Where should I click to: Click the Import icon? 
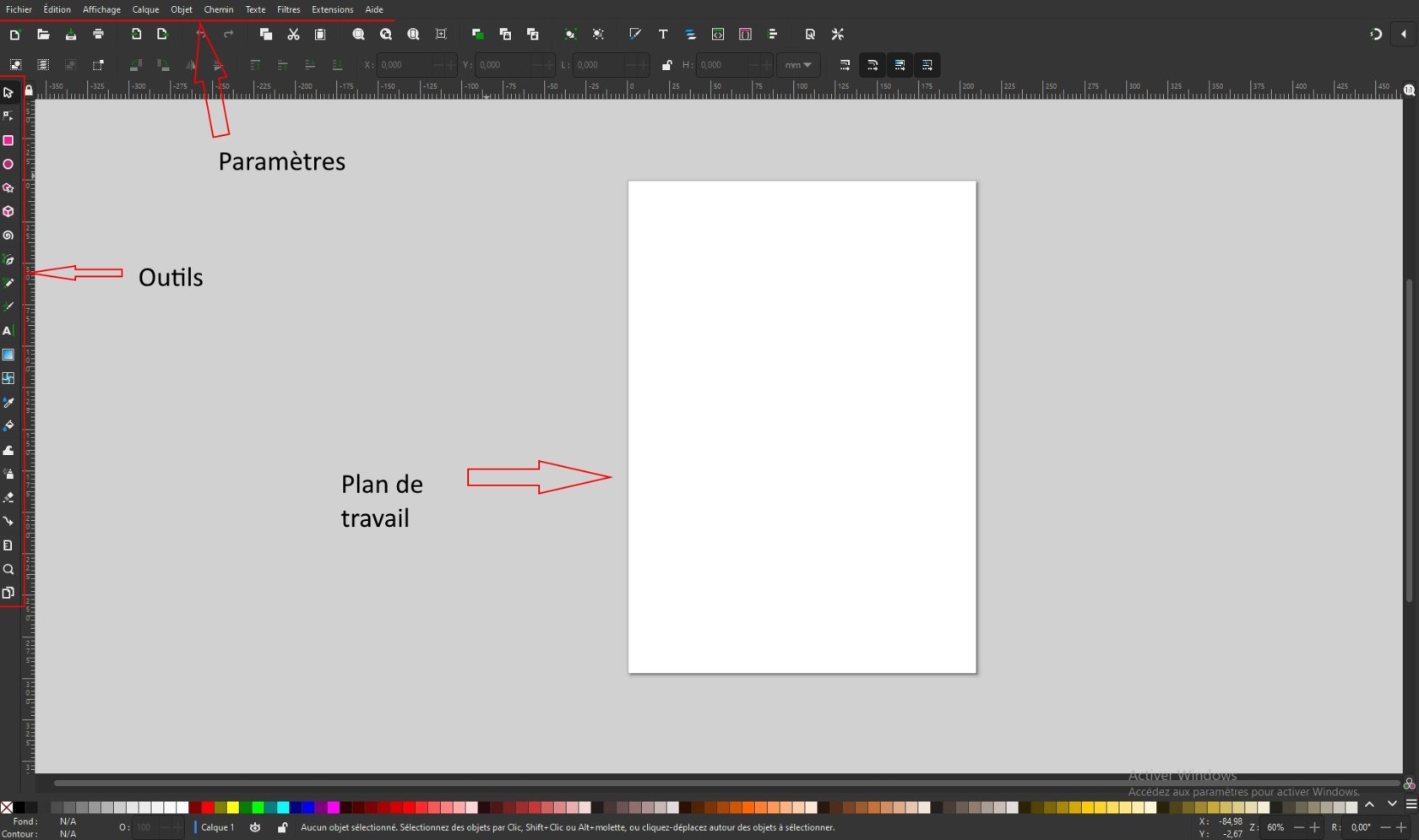click(136, 34)
